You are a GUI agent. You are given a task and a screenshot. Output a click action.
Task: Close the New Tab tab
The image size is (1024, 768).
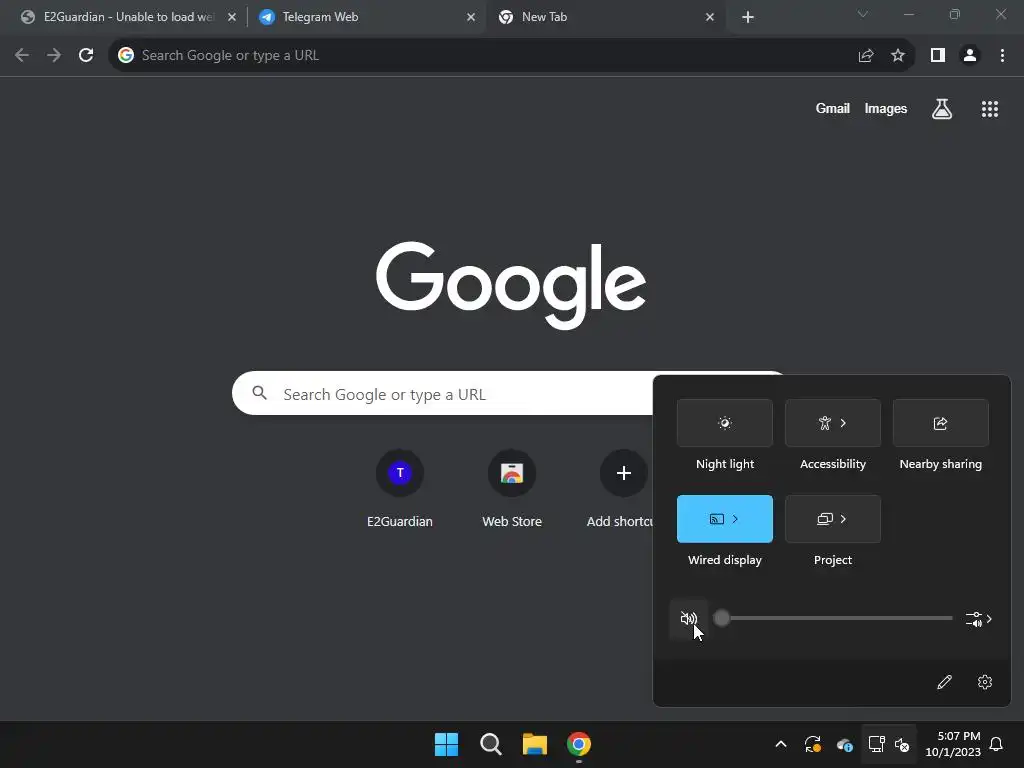click(710, 17)
